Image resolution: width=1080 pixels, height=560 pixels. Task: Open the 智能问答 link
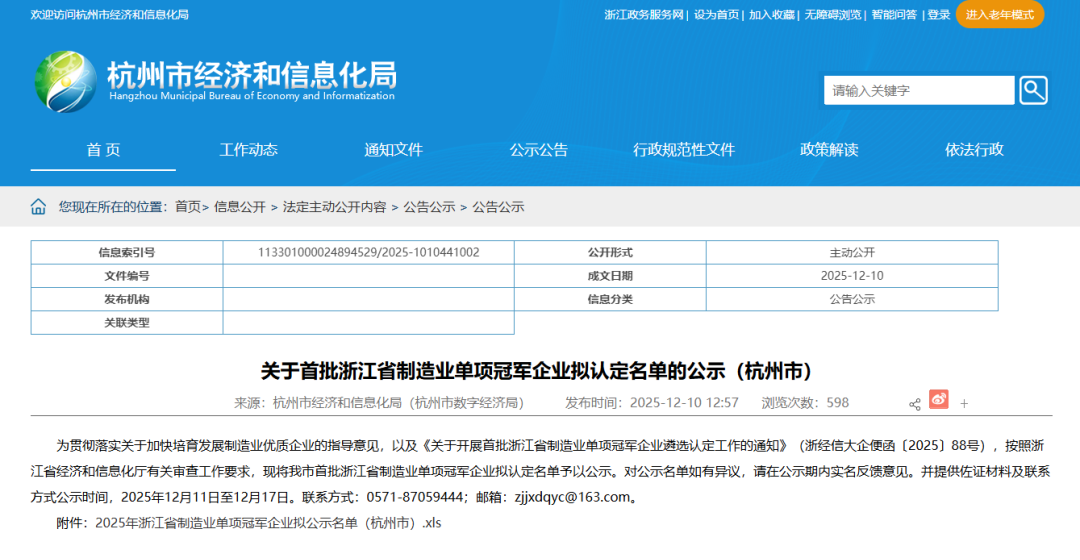pyautogui.click(x=893, y=15)
